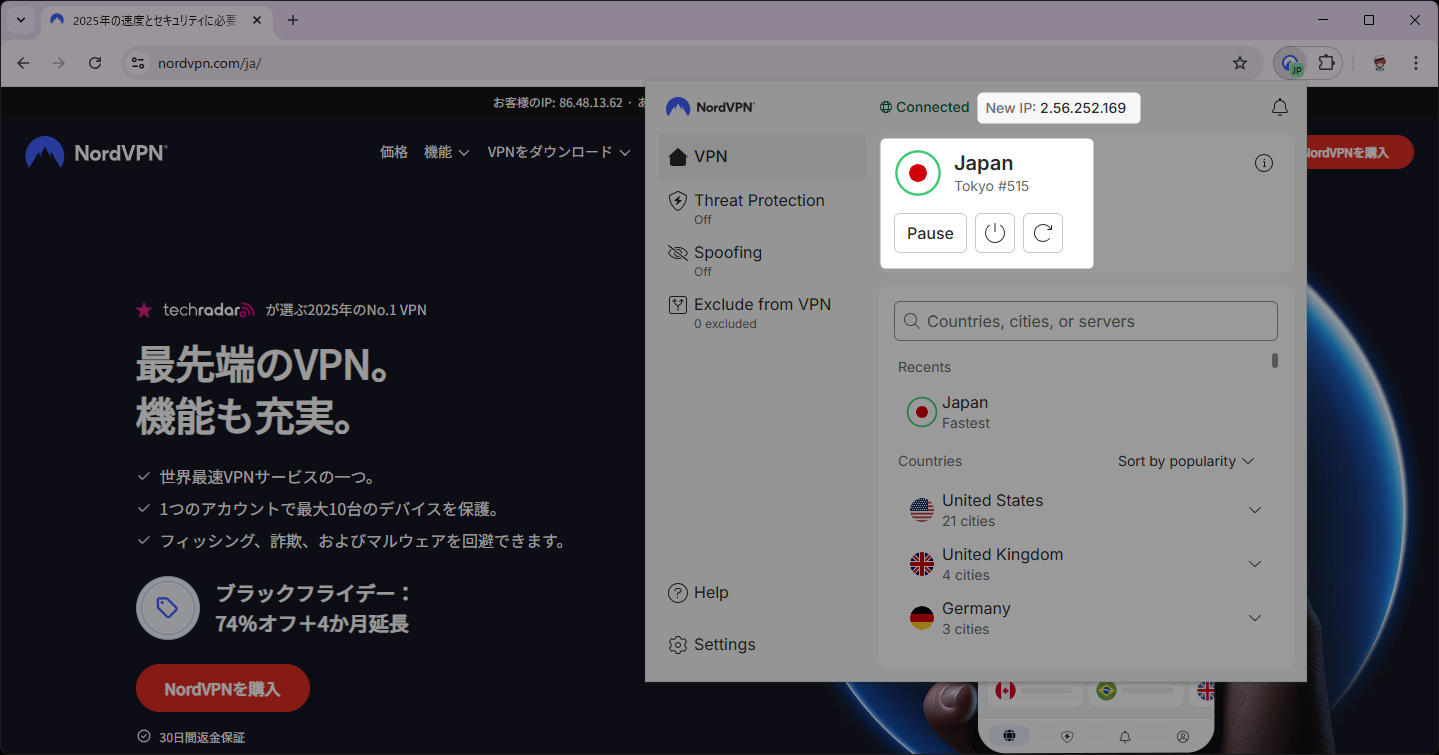Open the server info icon

point(1264,163)
